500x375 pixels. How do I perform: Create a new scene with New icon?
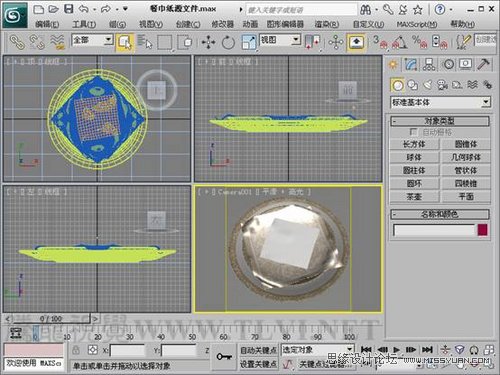pyautogui.click(x=39, y=9)
